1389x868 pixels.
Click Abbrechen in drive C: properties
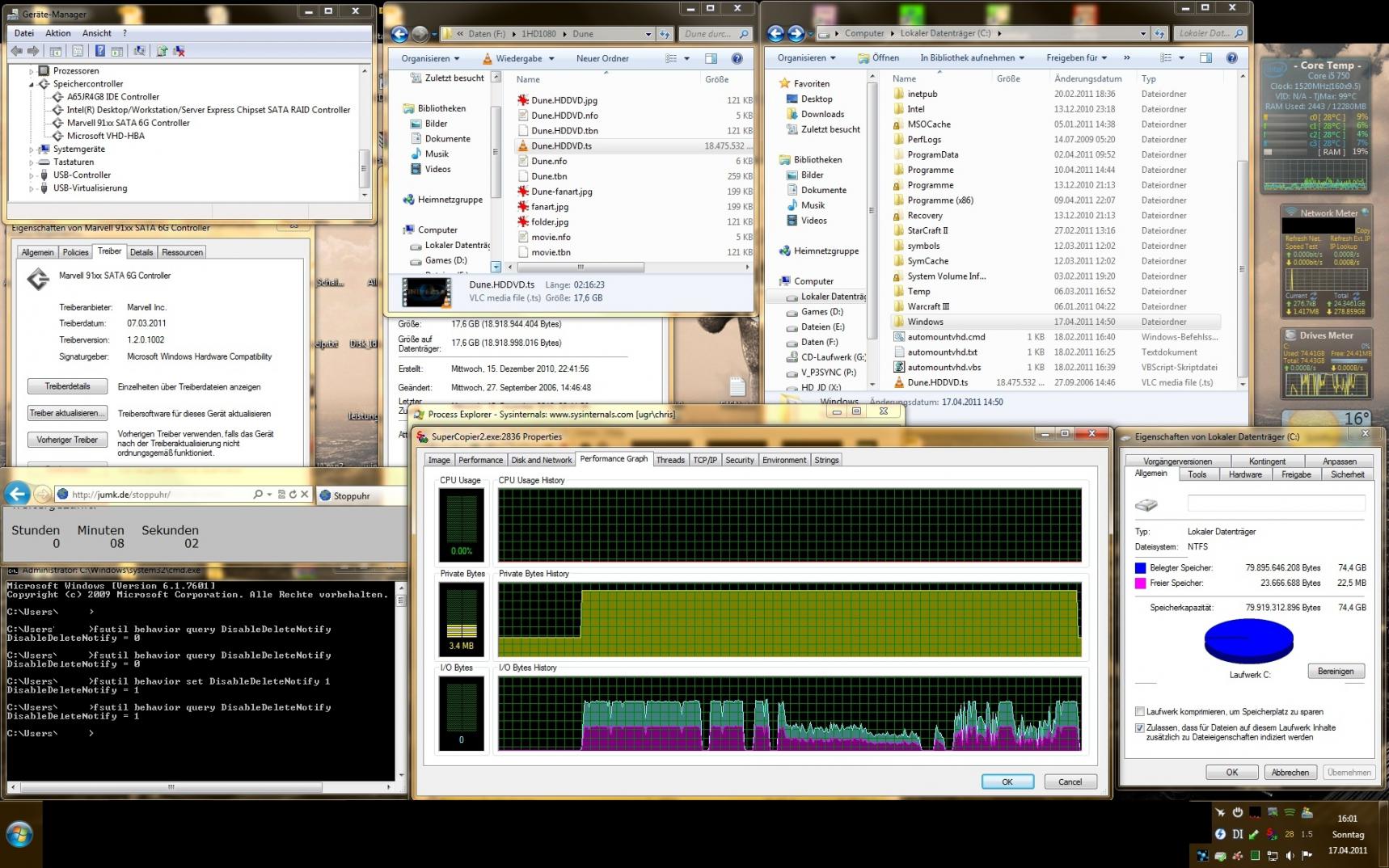1290,772
